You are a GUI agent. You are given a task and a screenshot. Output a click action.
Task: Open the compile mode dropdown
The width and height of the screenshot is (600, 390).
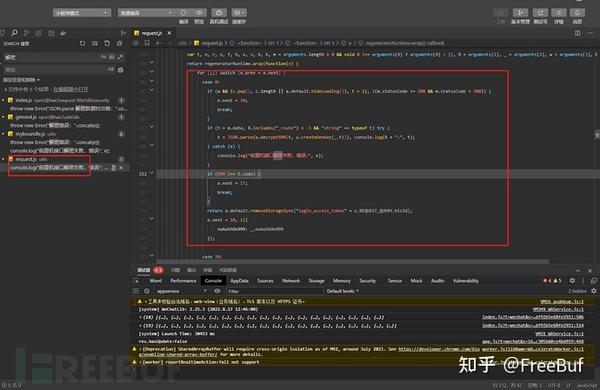pos(147,13)
